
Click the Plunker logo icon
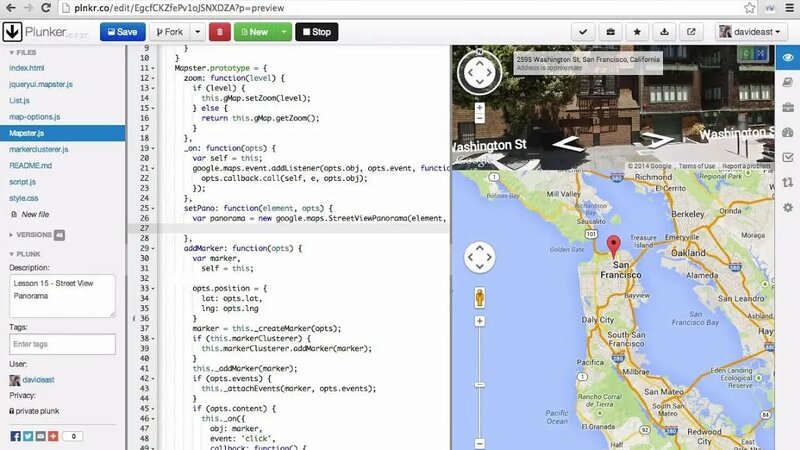[x=12, y=32]
